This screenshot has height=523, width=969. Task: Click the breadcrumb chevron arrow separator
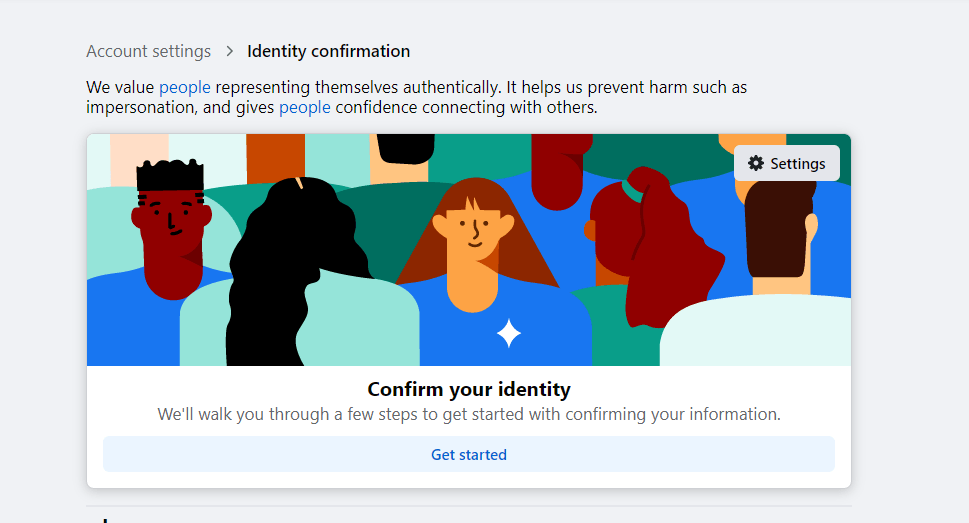230,51
